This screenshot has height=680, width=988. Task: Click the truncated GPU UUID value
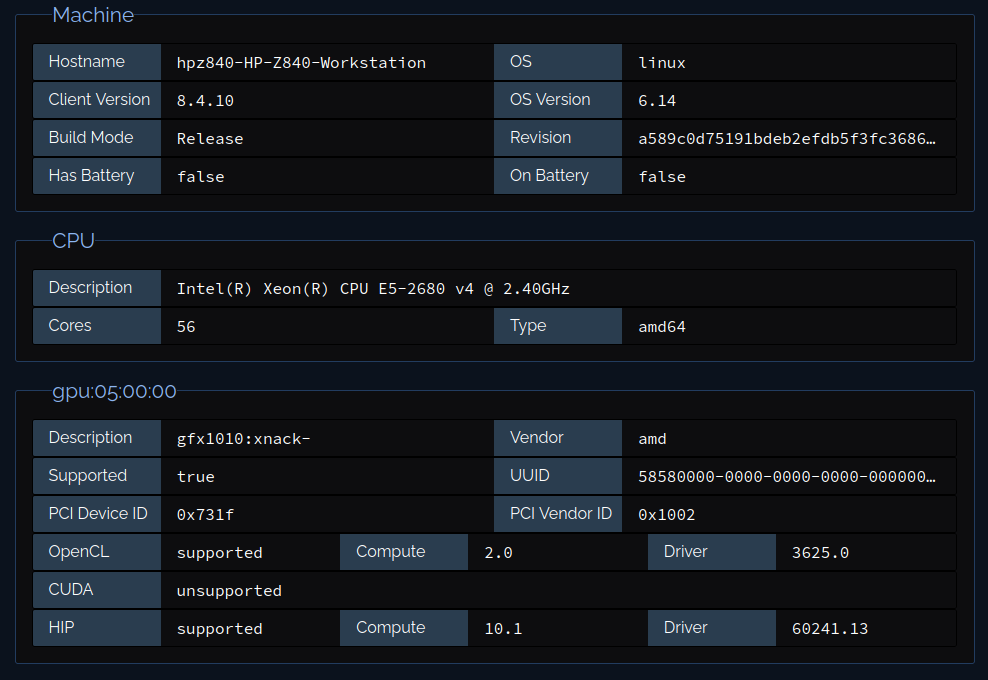click(x=787, y=477)
